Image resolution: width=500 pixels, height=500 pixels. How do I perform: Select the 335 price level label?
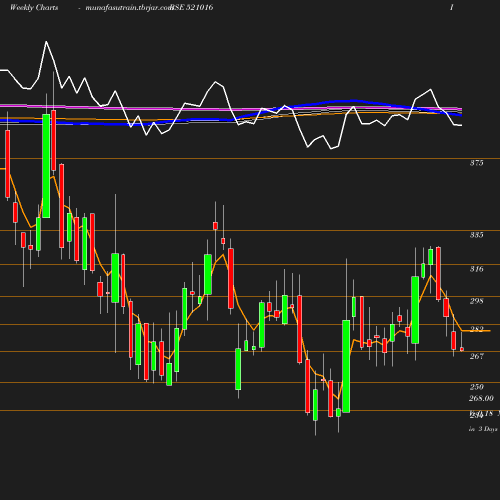click(x=476, y=235)
